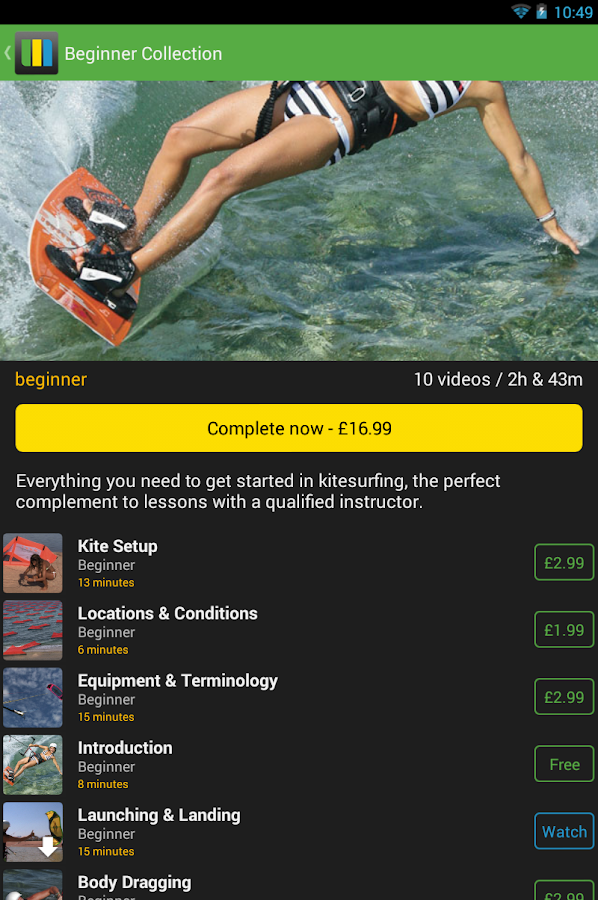Open the Introduction video thumbnail
The width and height of the screenshot is (598, 900).
point(33,765)
